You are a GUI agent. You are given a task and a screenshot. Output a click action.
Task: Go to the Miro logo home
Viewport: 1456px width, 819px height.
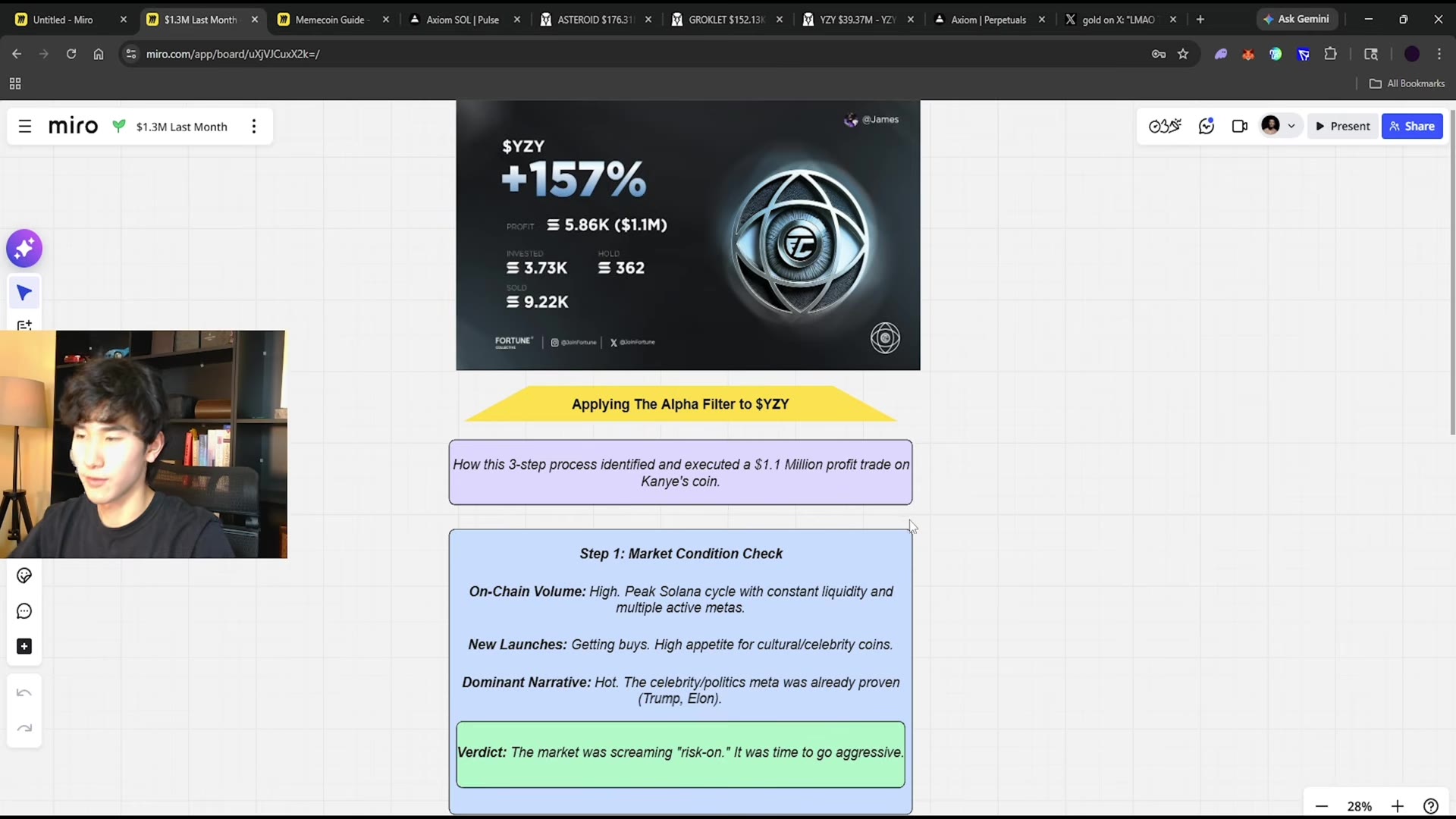(x=73, y=126)
